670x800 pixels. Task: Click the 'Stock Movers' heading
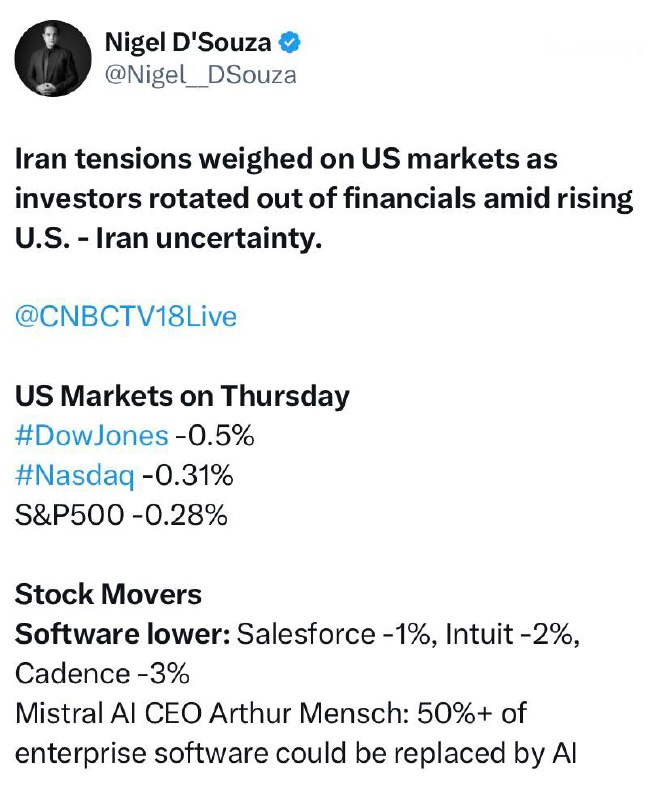[x=108, y=594]
